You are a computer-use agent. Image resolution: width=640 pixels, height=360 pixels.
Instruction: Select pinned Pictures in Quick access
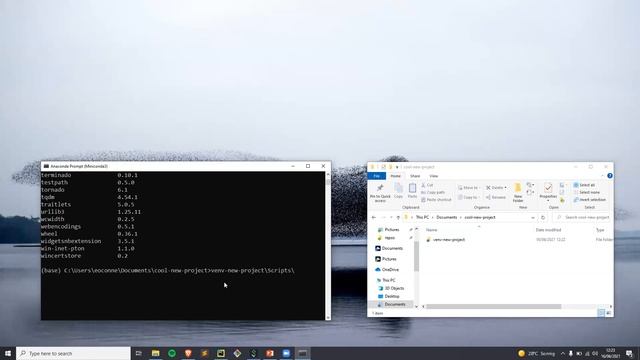pyautogui.click(x=391, y=230)
